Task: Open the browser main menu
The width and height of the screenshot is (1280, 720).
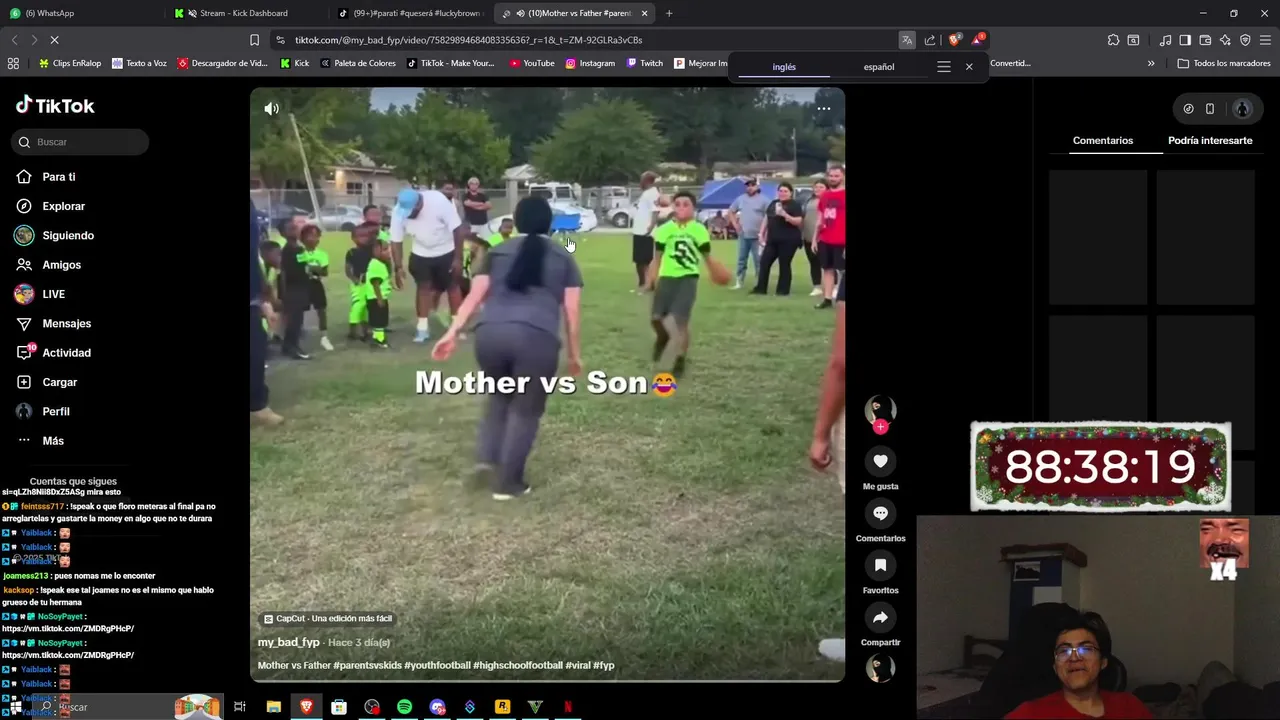Action: [x=1265, y=40]
